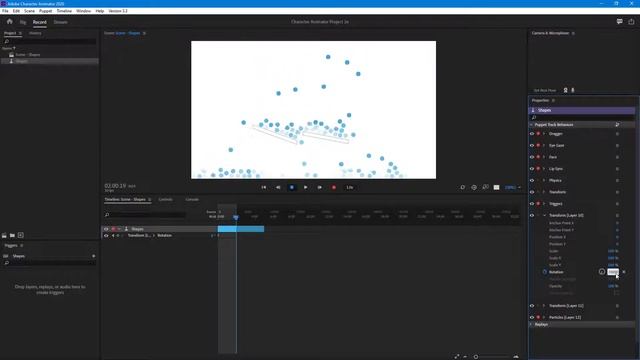
Task: Open the feedback chat icon
Action: (620, 22)
